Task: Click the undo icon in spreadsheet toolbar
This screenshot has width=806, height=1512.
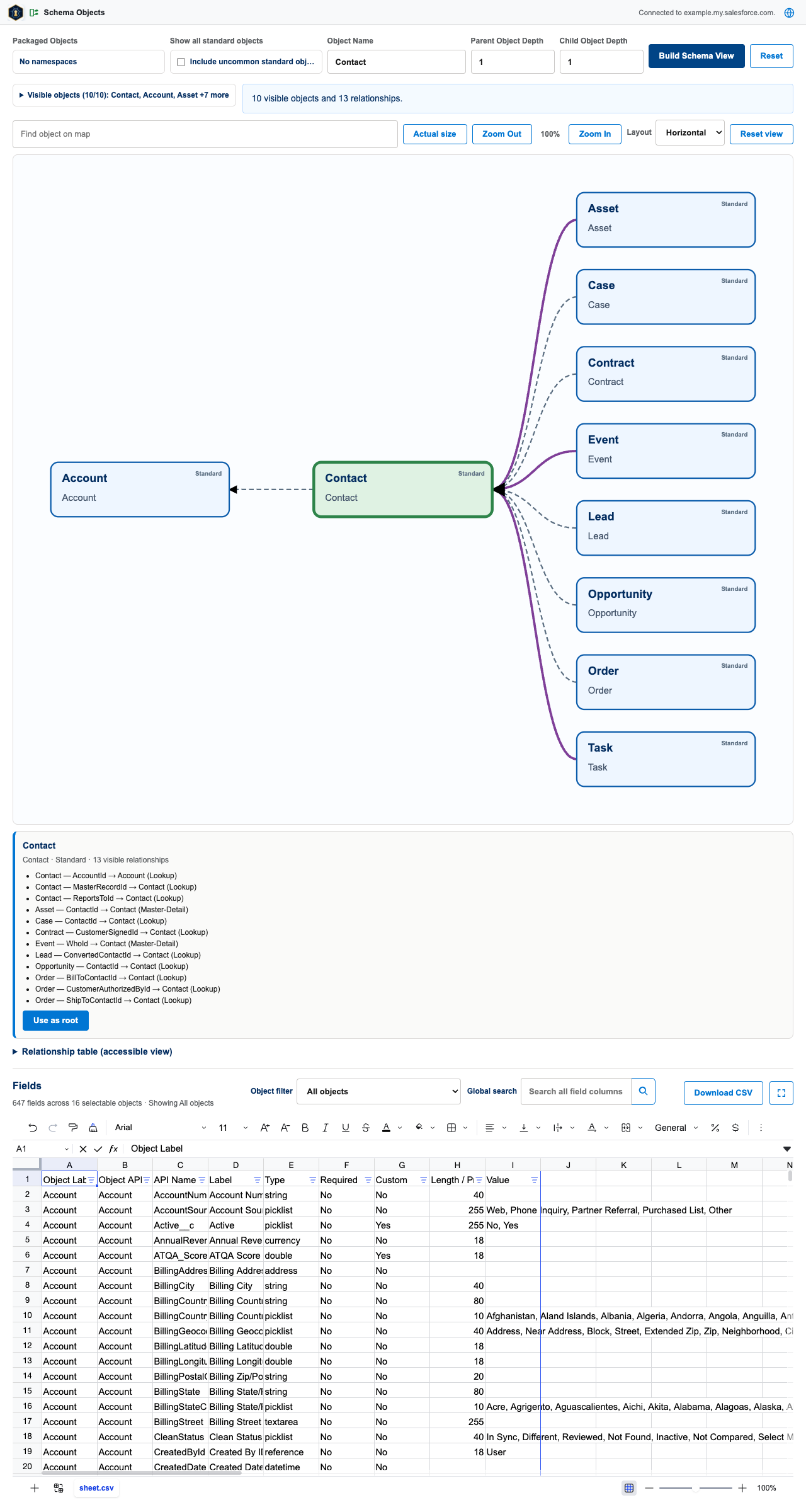Action: pyautogui.click(x=33, y=1128)
